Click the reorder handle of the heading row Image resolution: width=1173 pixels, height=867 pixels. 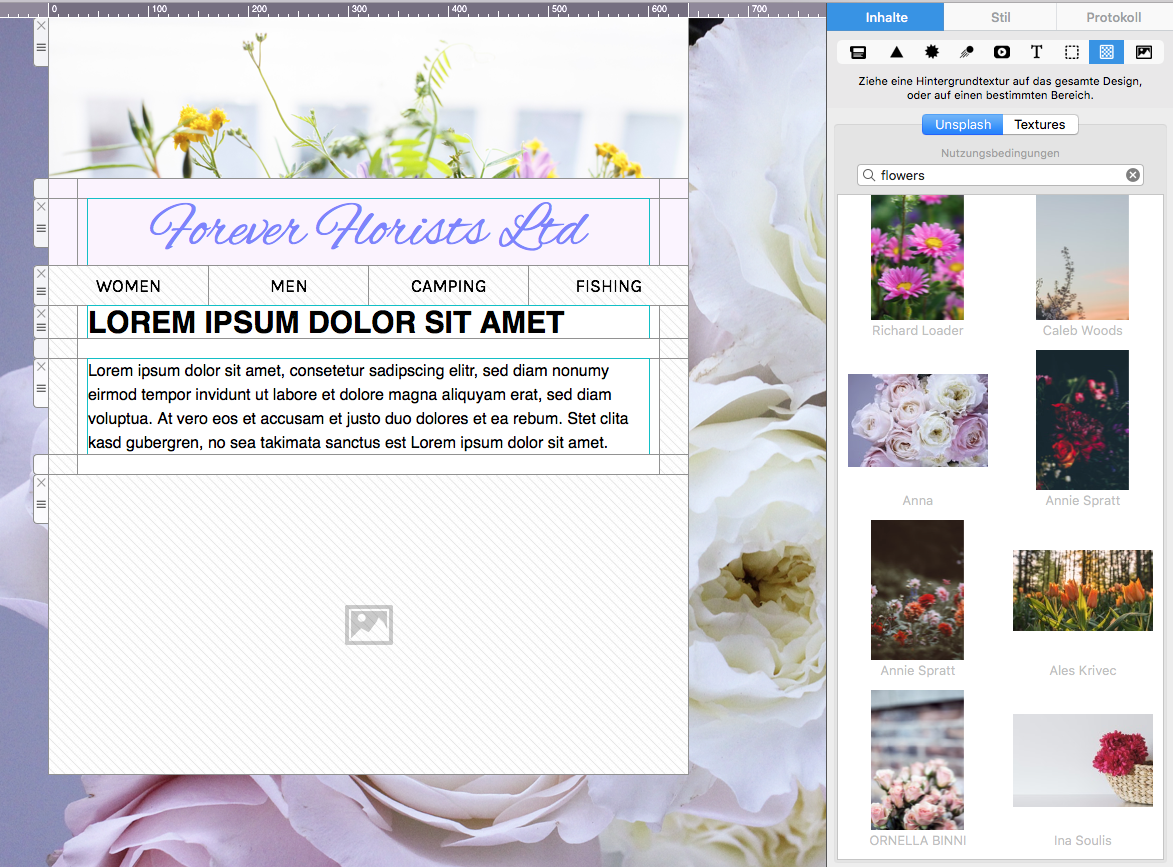tap(41, 328)
